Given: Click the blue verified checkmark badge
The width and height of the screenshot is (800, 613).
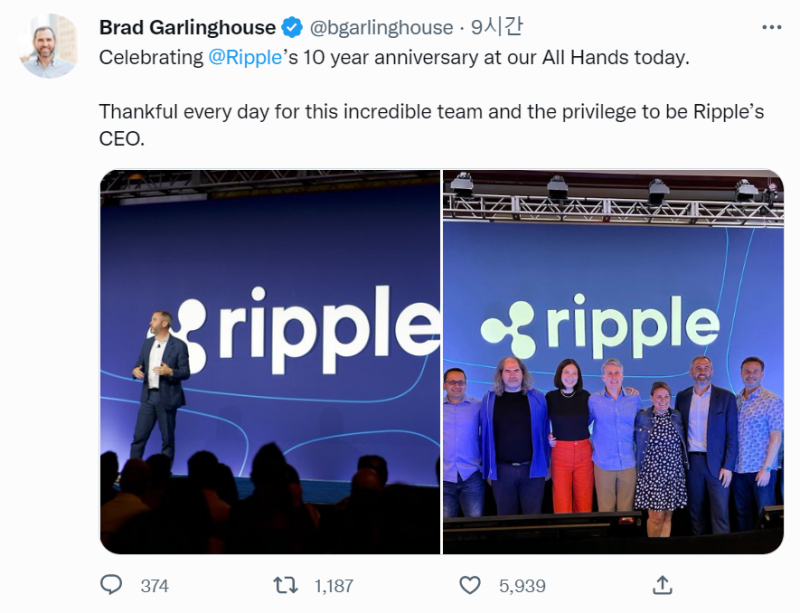Looking at the screenshot, I should click(x=292, y=27).
